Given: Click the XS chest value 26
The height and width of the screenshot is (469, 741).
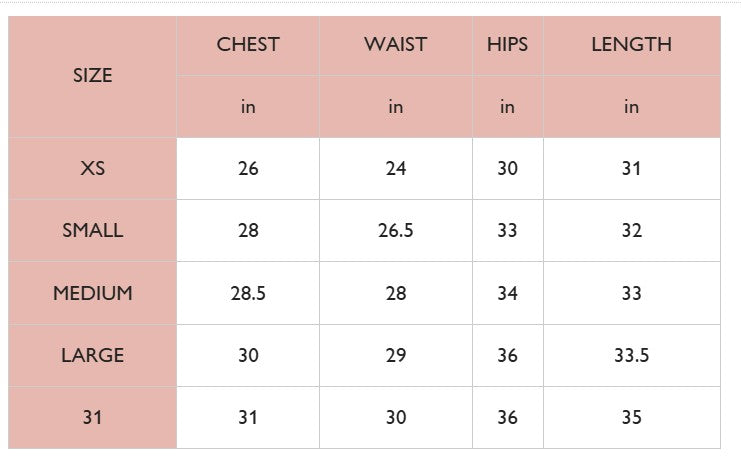Looking at the screenshot, I should pos(248,168).
